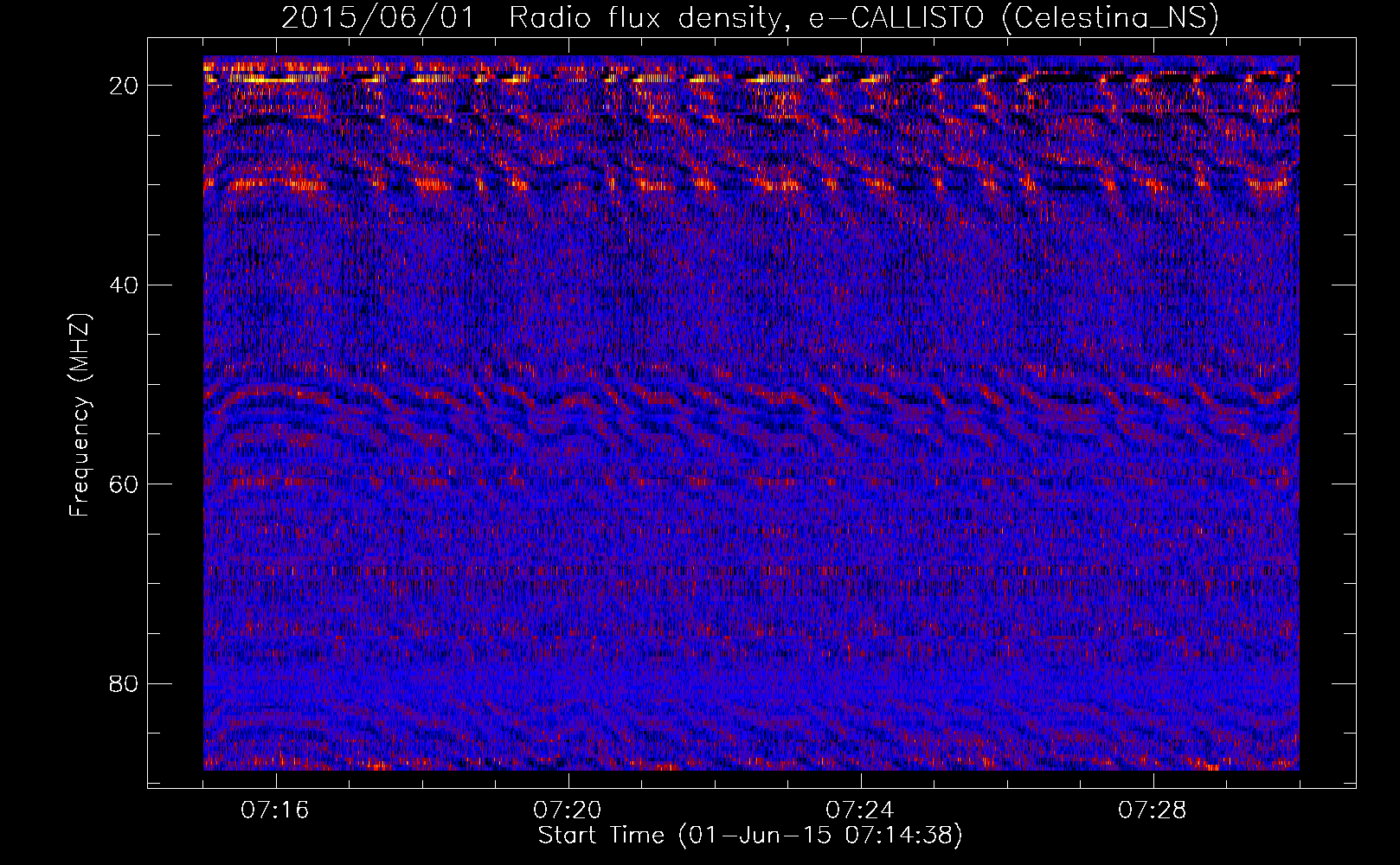Image resolution: width=1400 pixels, height=865 pixels.
Task: Click the Start Time axis label
Action: point(750,836)
